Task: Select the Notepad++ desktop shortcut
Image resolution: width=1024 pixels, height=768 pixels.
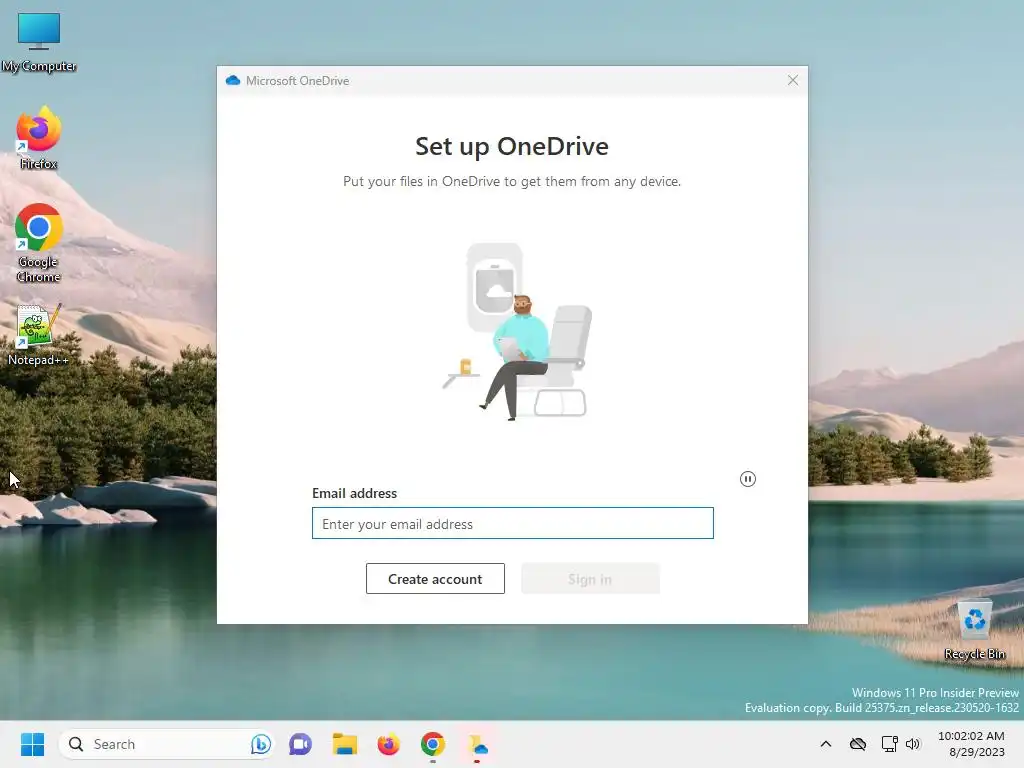Action: pyautogui.click(x=39, y=334)
